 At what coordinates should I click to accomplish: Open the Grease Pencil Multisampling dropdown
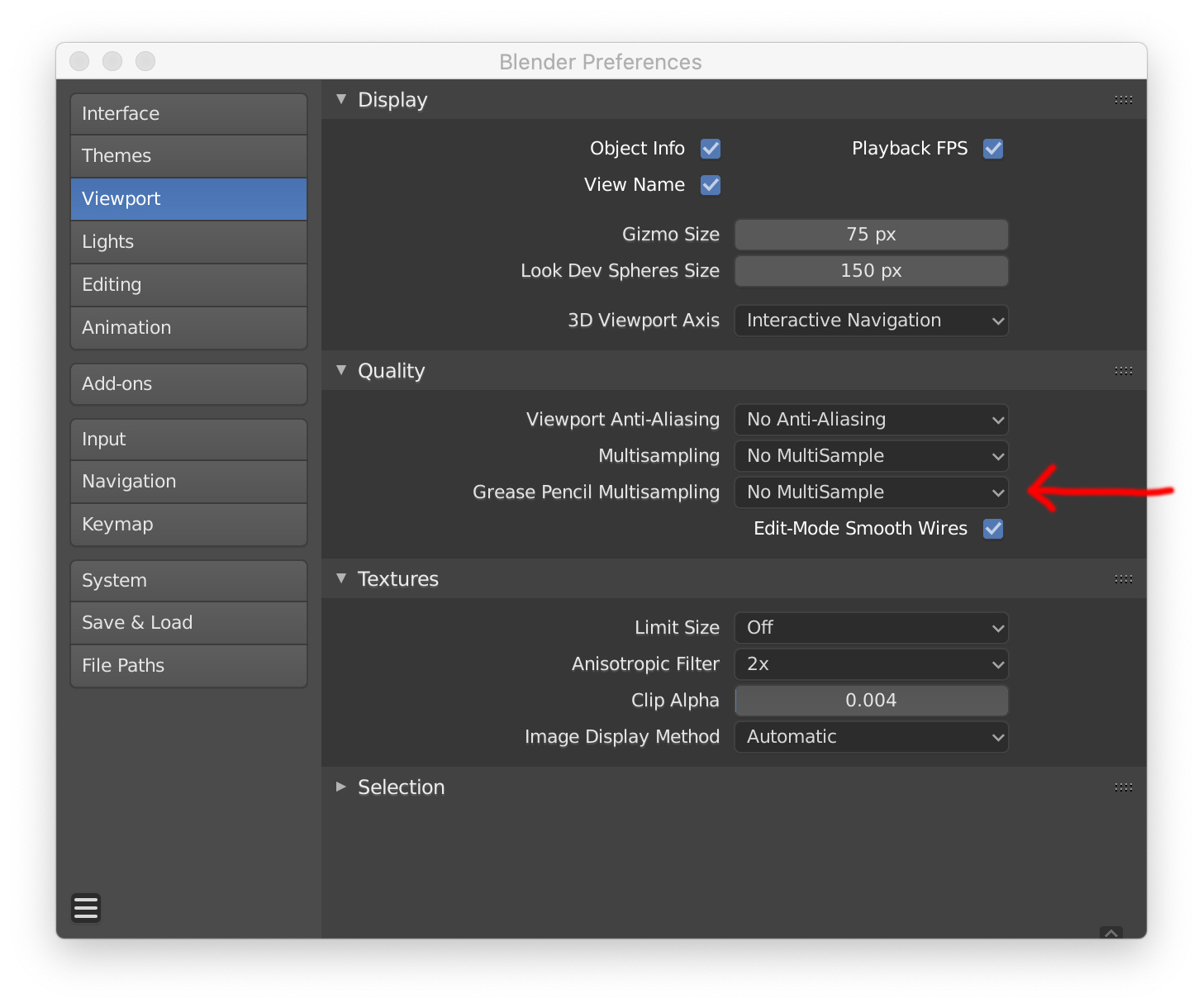872,492
